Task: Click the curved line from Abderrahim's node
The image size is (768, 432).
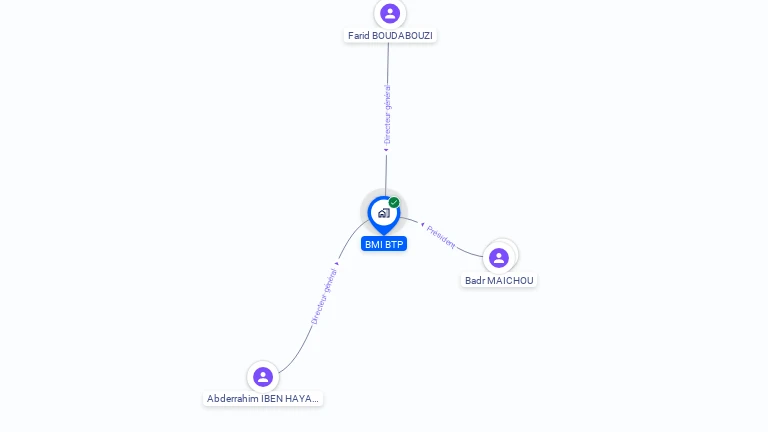Action: click(298, 351)
